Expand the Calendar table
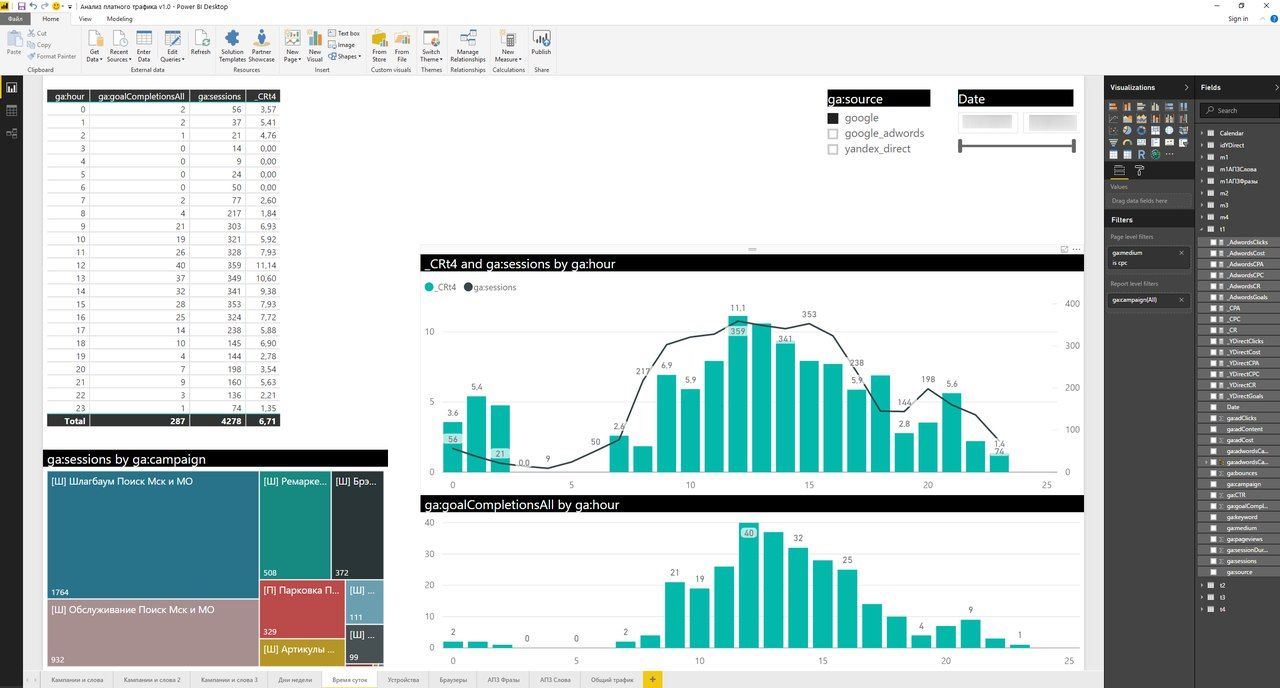Screen dimensions: 1280x688 (1202, 133)
